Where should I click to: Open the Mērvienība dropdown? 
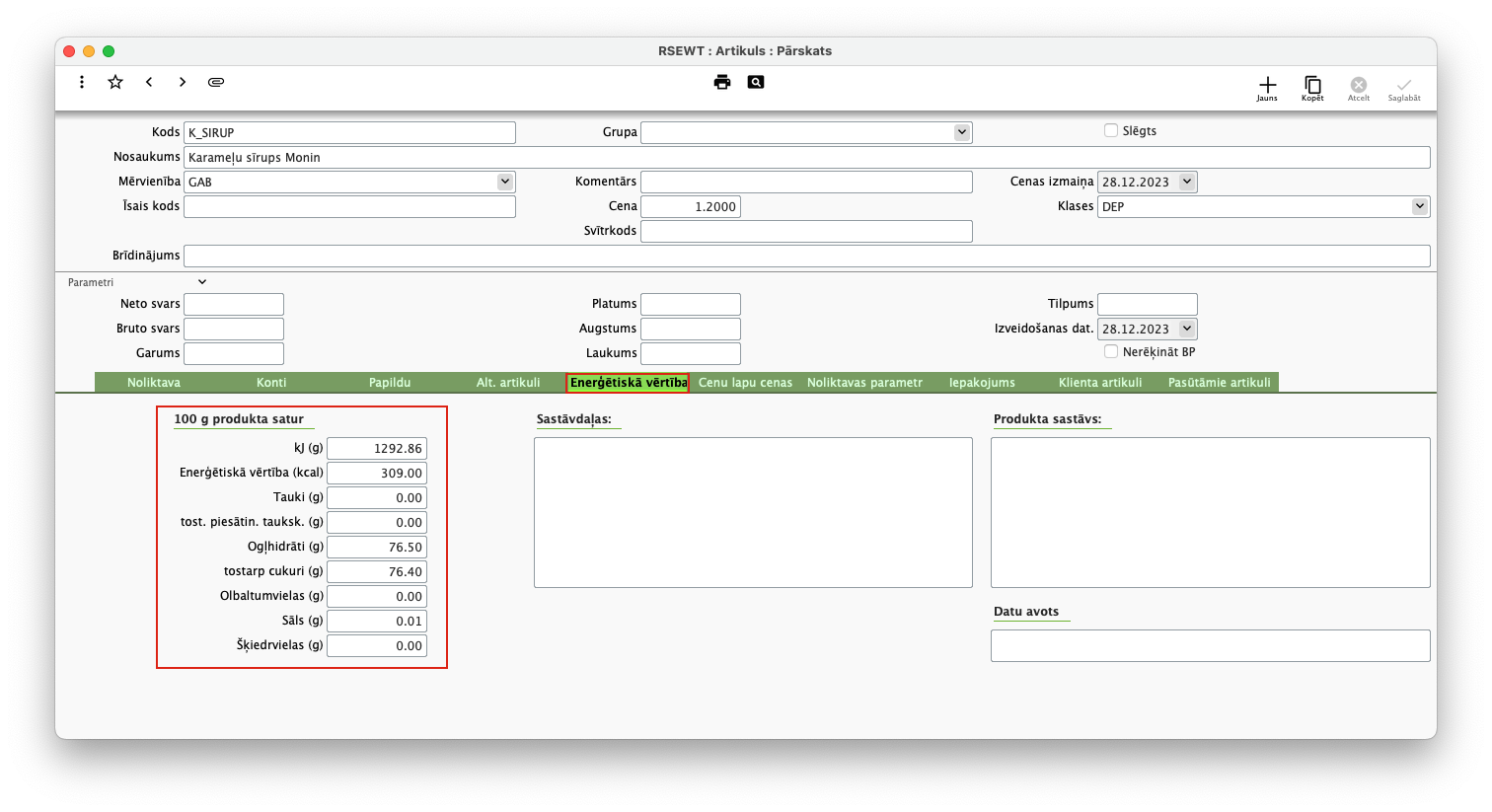click(505, 182)
